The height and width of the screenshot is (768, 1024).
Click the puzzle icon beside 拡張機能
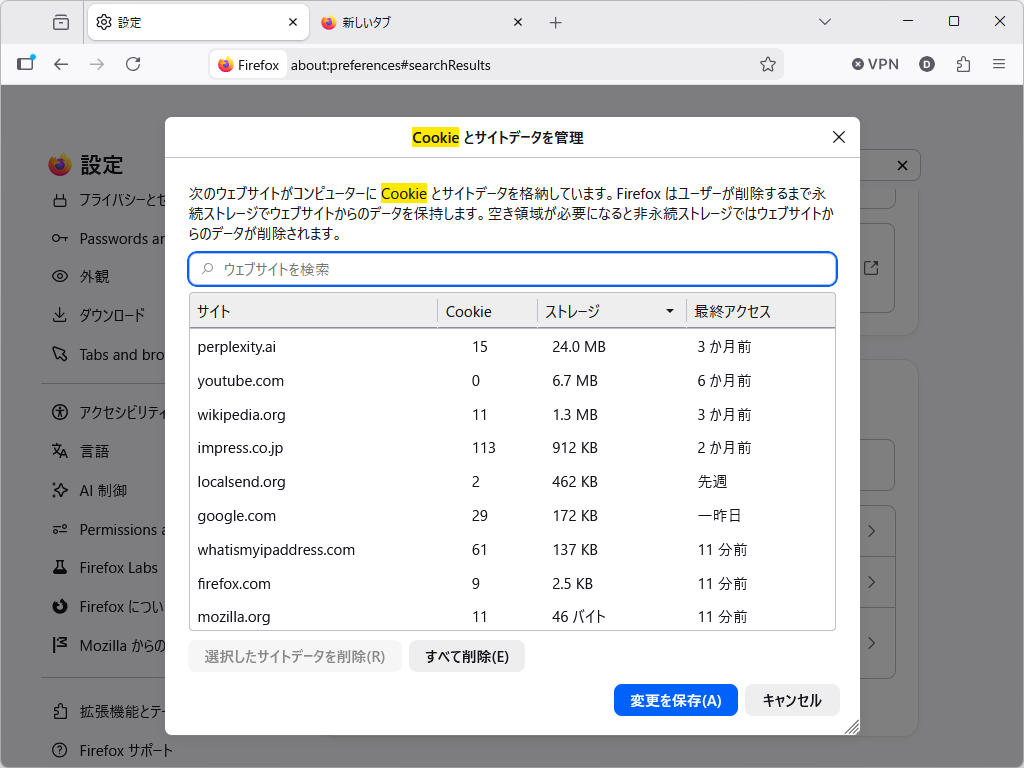[x=60, y=711]
